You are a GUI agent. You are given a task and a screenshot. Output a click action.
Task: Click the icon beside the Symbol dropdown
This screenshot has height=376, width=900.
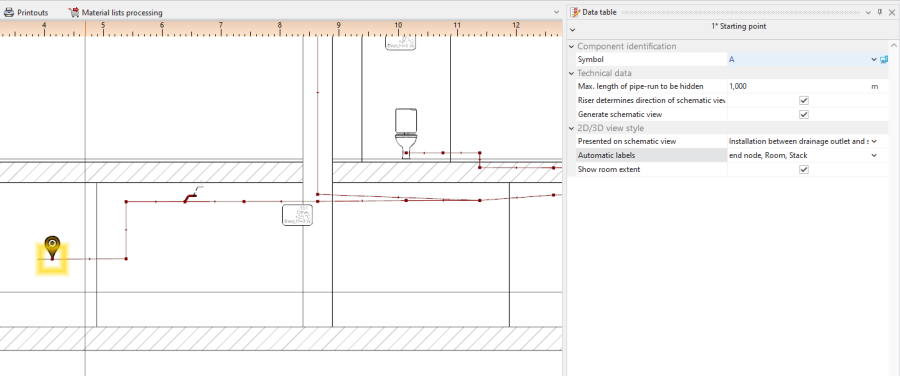[x=884, y=59]
